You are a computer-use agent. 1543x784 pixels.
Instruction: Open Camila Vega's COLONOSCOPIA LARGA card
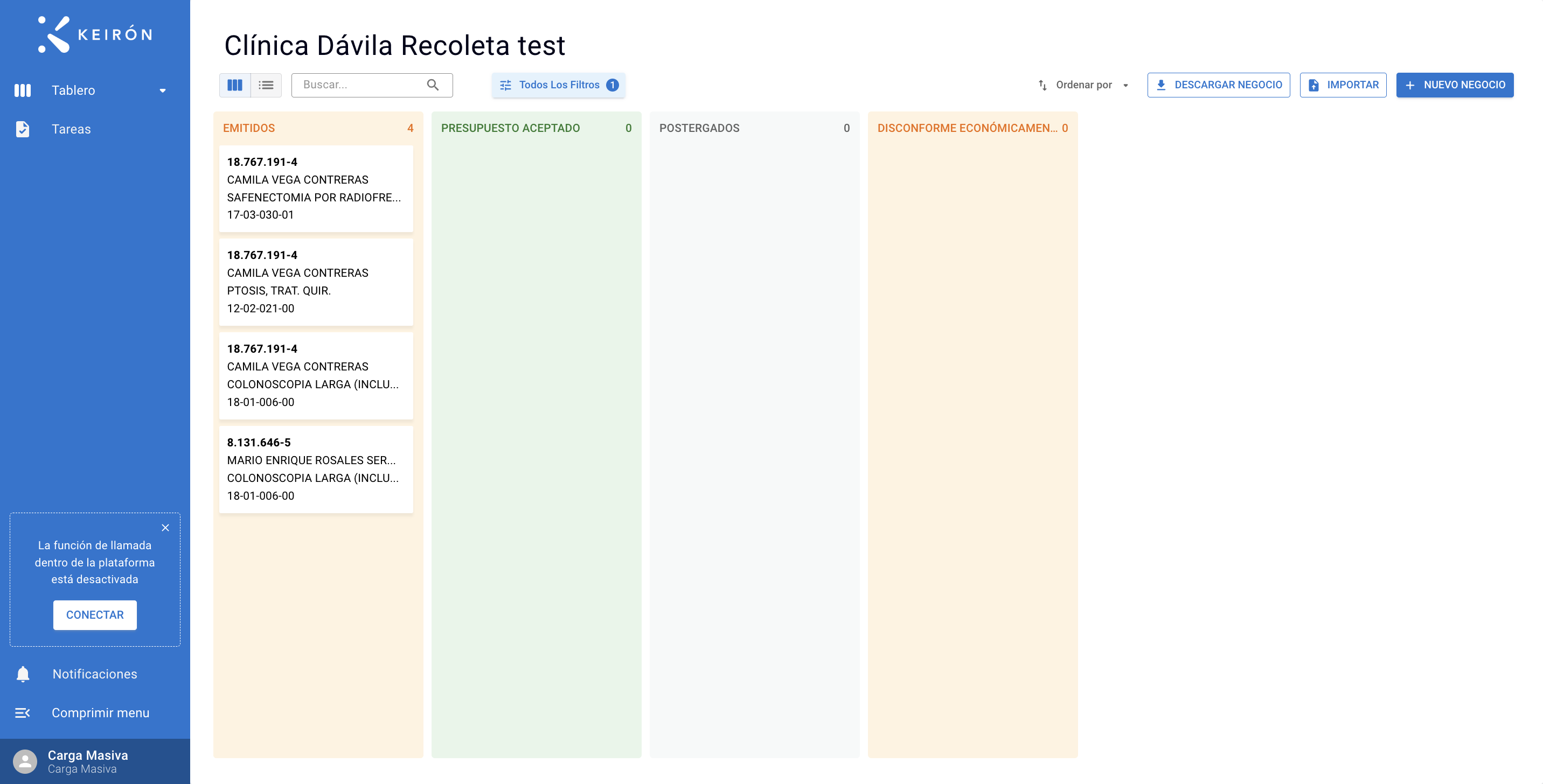coord(316,375)
